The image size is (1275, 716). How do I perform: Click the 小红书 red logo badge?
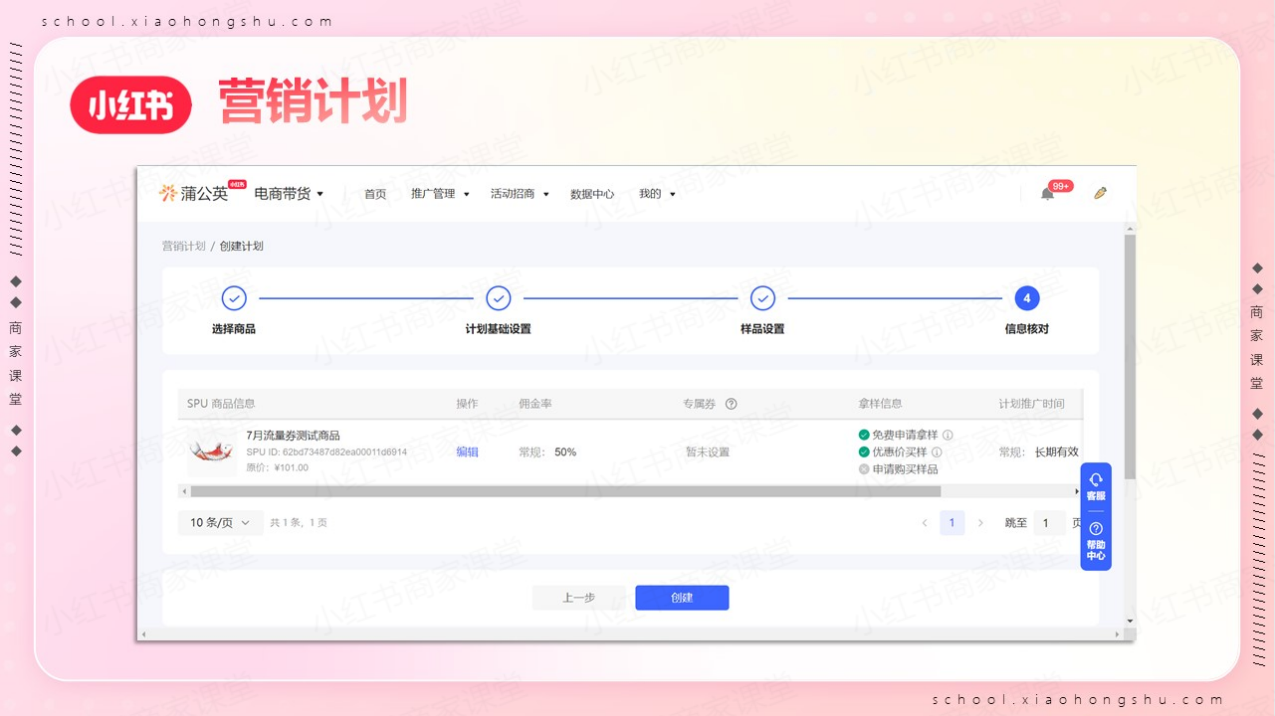(x=131, y=105)
